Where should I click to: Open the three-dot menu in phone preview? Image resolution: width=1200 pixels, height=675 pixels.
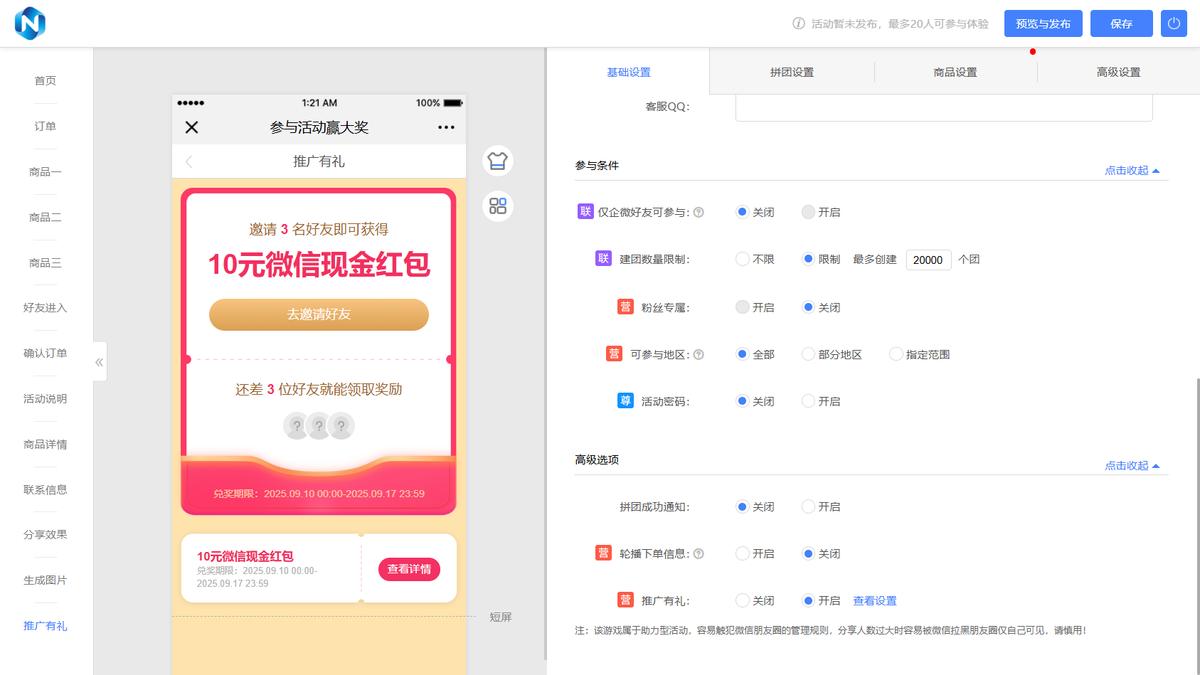pos(446,127)
